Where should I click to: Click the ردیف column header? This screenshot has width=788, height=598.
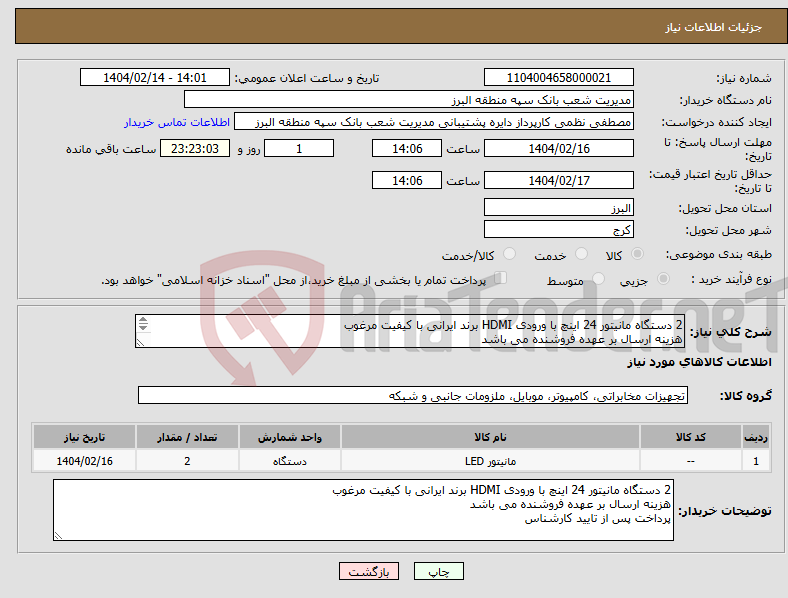(756, 437)
